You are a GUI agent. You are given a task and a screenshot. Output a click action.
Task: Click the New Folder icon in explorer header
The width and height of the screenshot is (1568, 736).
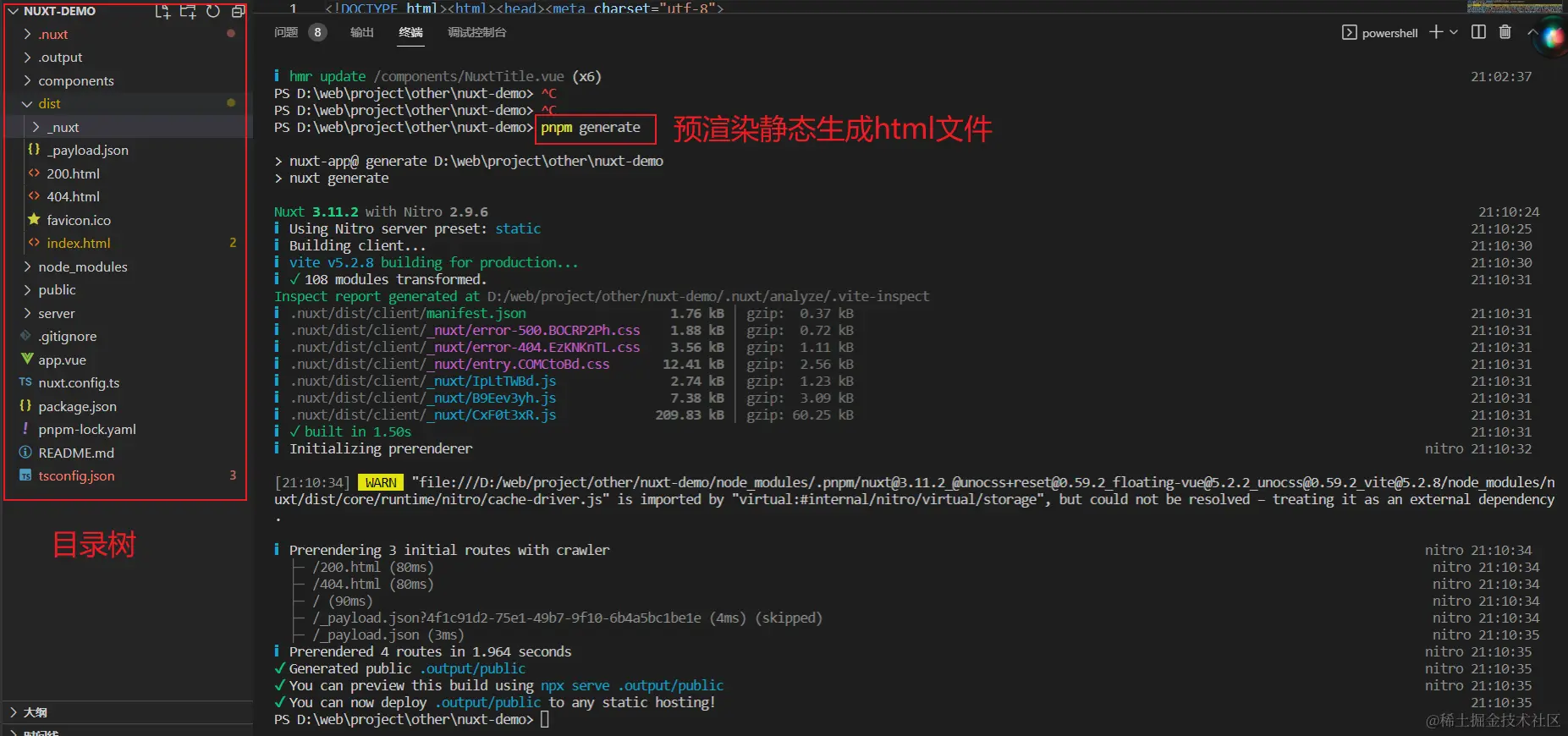click(188, 11)
